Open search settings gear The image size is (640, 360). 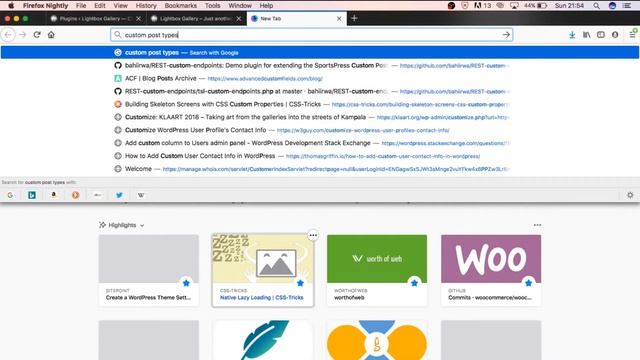tap(630, 195)
